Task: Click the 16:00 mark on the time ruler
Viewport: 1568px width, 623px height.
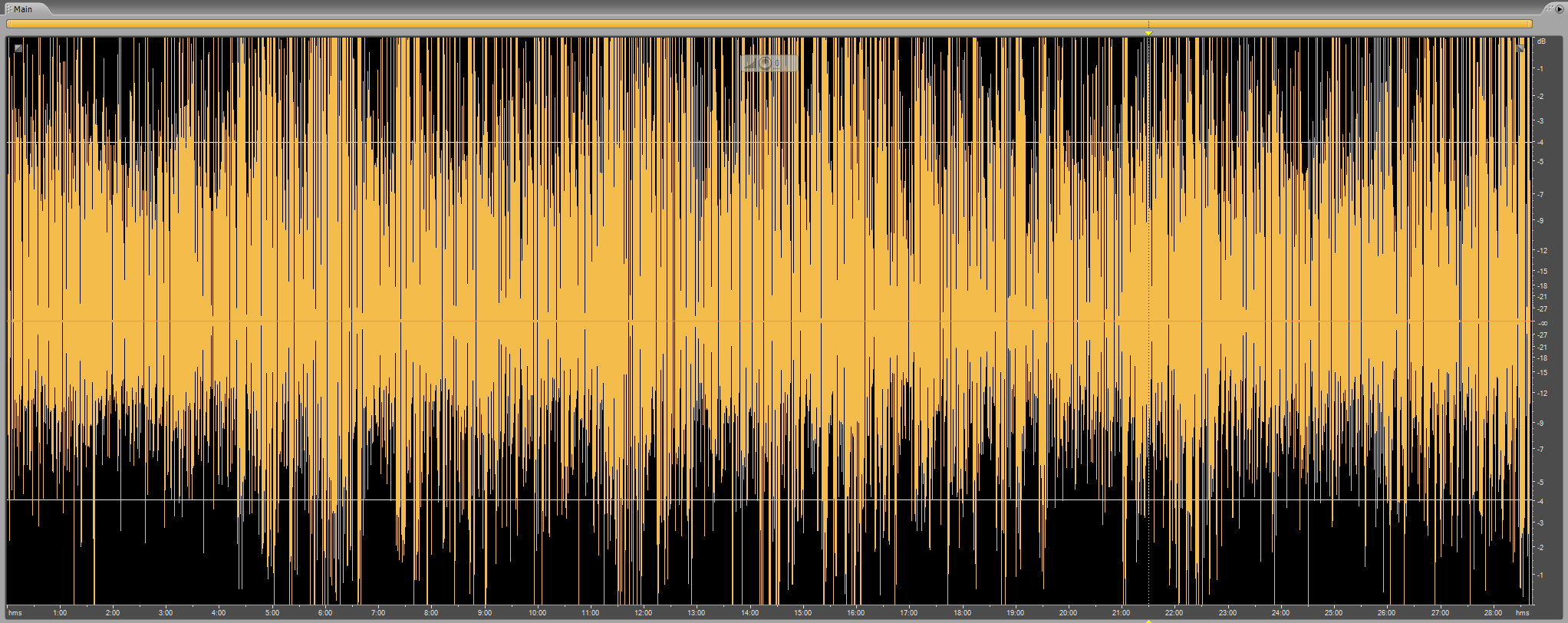Action: [x=855, y=612]
